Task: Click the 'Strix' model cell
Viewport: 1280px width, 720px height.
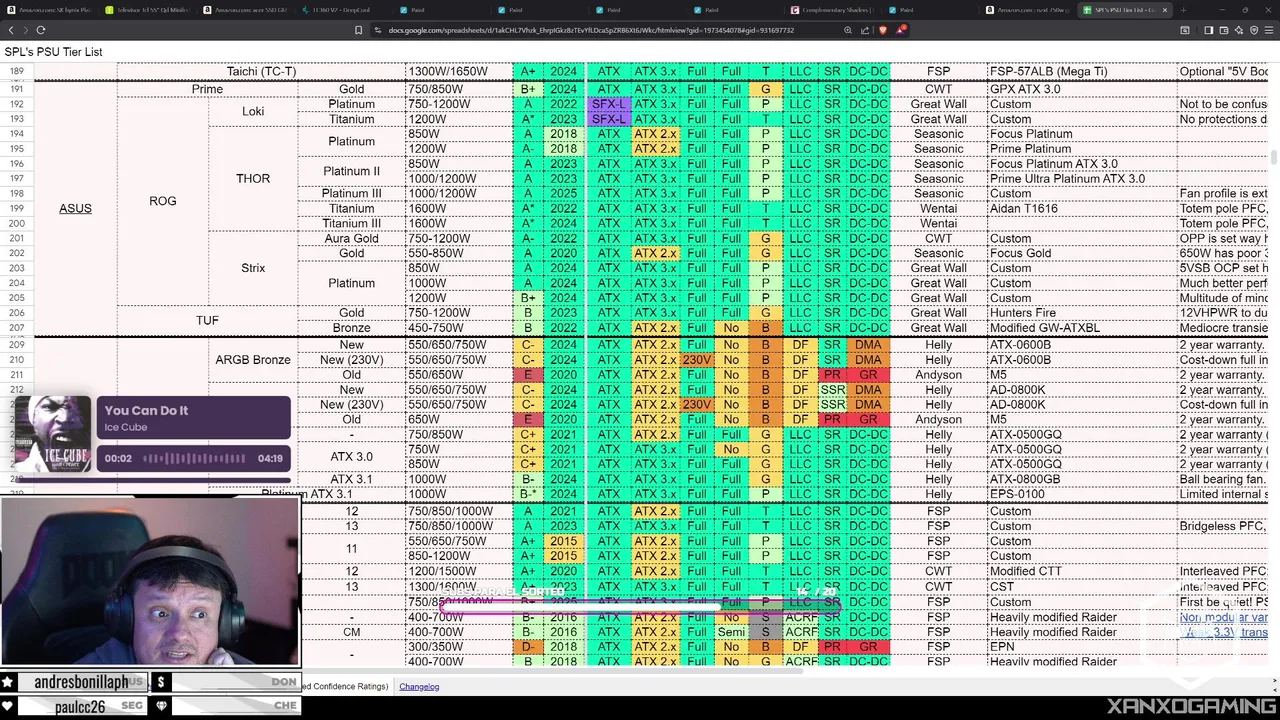Action: [253, 268]
